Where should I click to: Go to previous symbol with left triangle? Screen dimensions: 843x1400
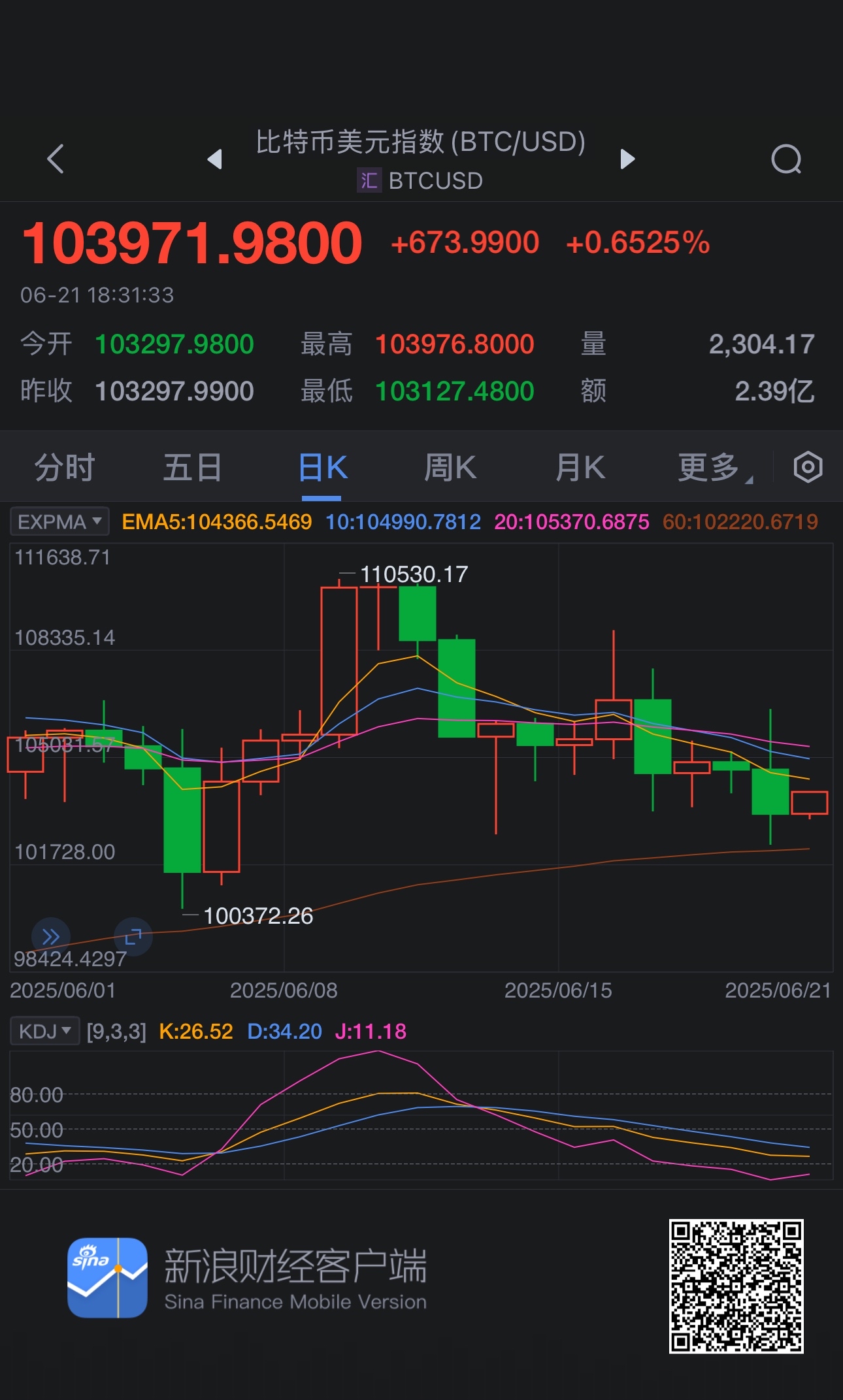pos(214,159)
